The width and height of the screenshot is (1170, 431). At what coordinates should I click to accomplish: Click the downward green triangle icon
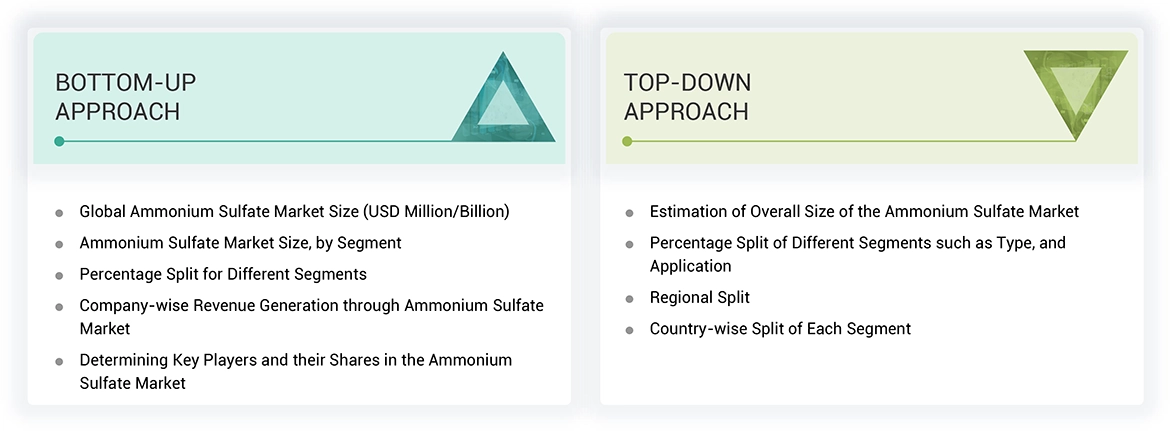click(1076, 91)
